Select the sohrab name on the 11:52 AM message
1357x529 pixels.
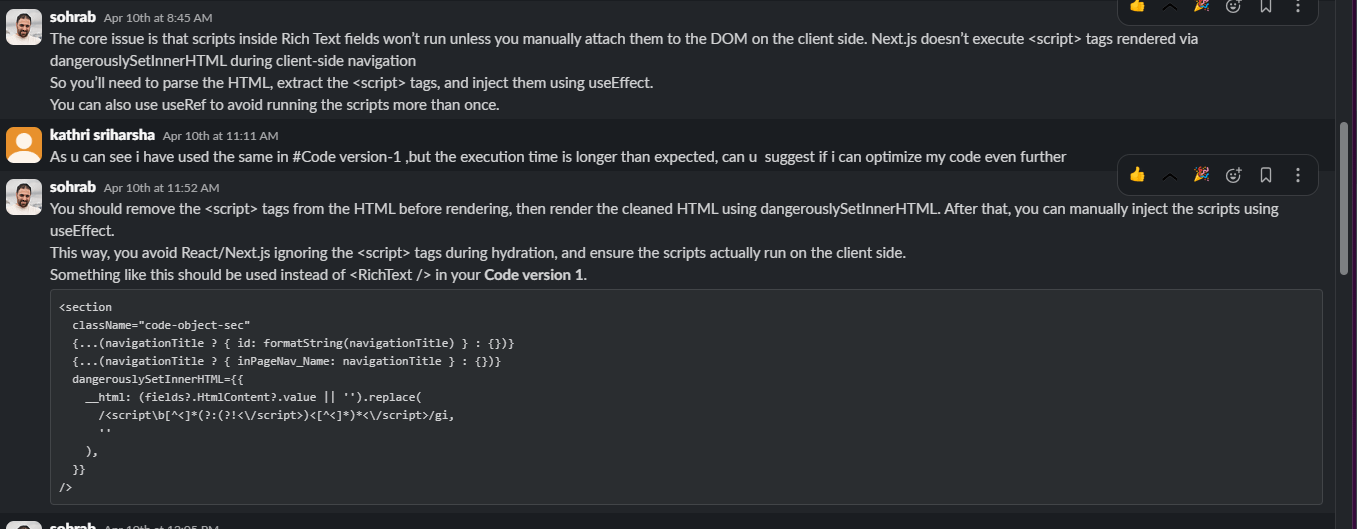72,187
